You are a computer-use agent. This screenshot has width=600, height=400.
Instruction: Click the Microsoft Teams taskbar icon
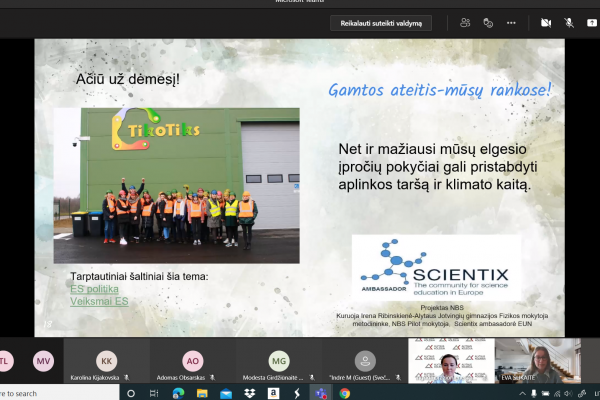321,393
